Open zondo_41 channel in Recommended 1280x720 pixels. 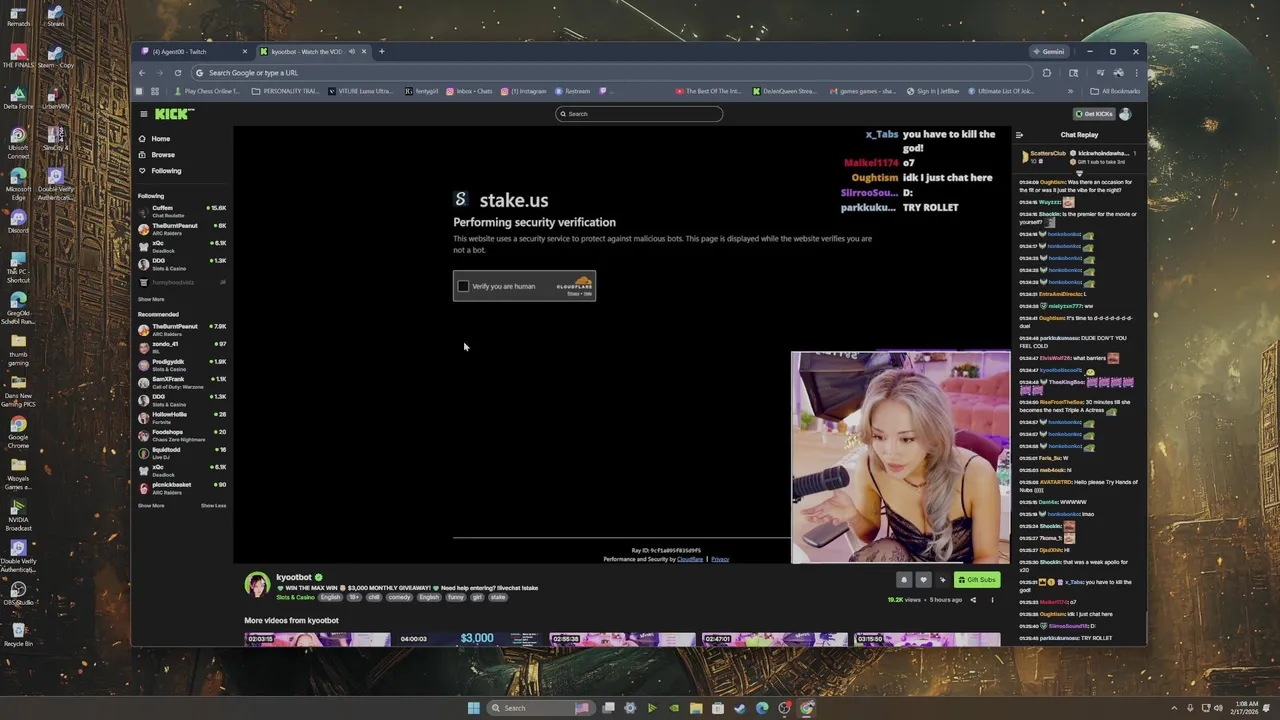182,346
